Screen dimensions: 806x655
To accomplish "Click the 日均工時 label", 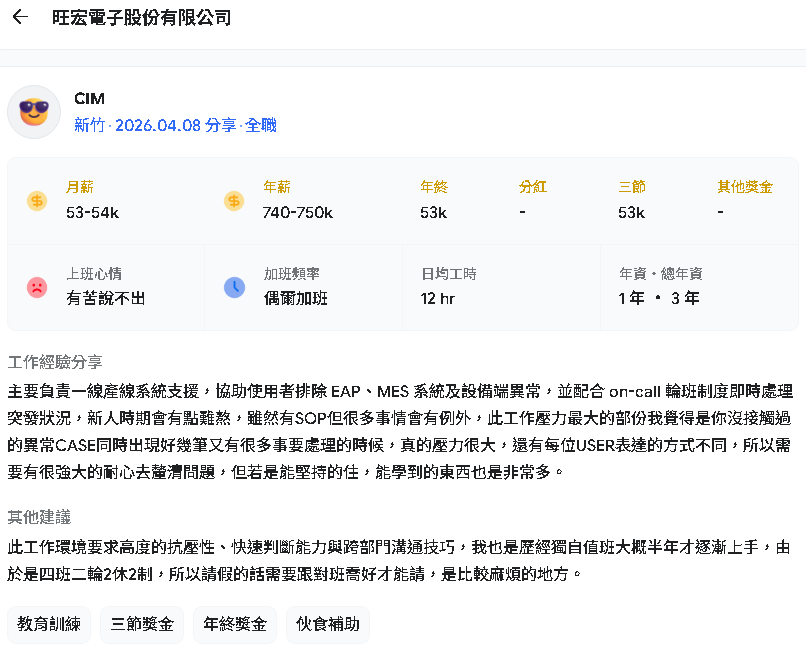I will (449, 274).
